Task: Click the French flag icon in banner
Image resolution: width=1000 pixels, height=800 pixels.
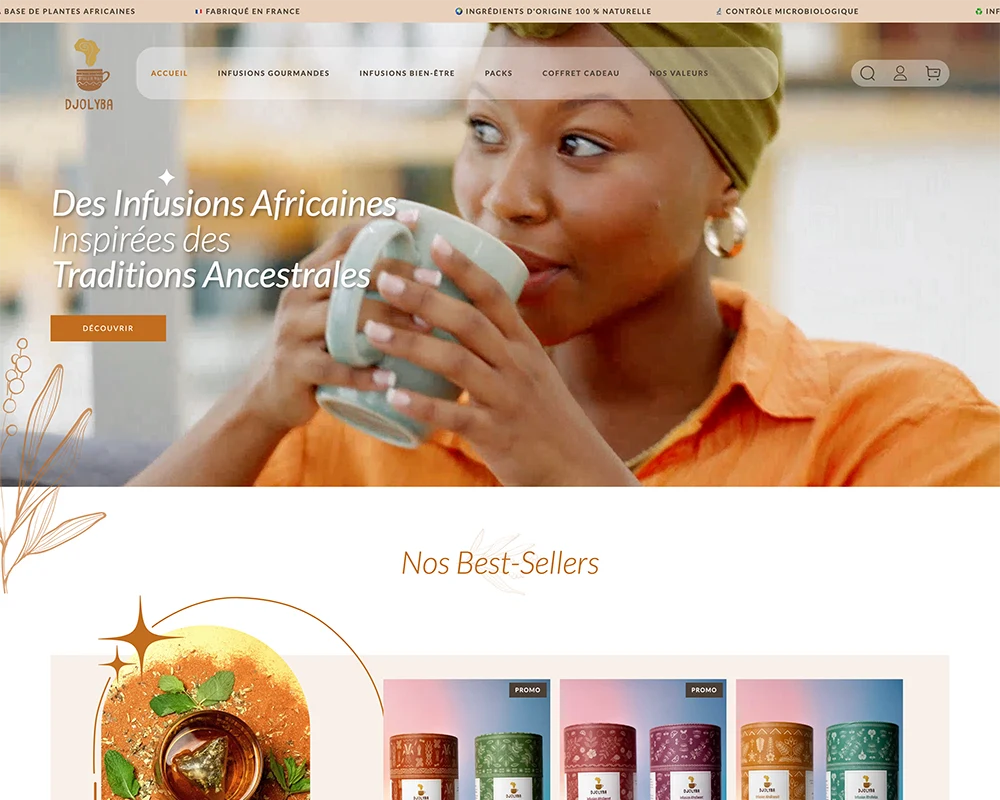Action: coord(198,11)
